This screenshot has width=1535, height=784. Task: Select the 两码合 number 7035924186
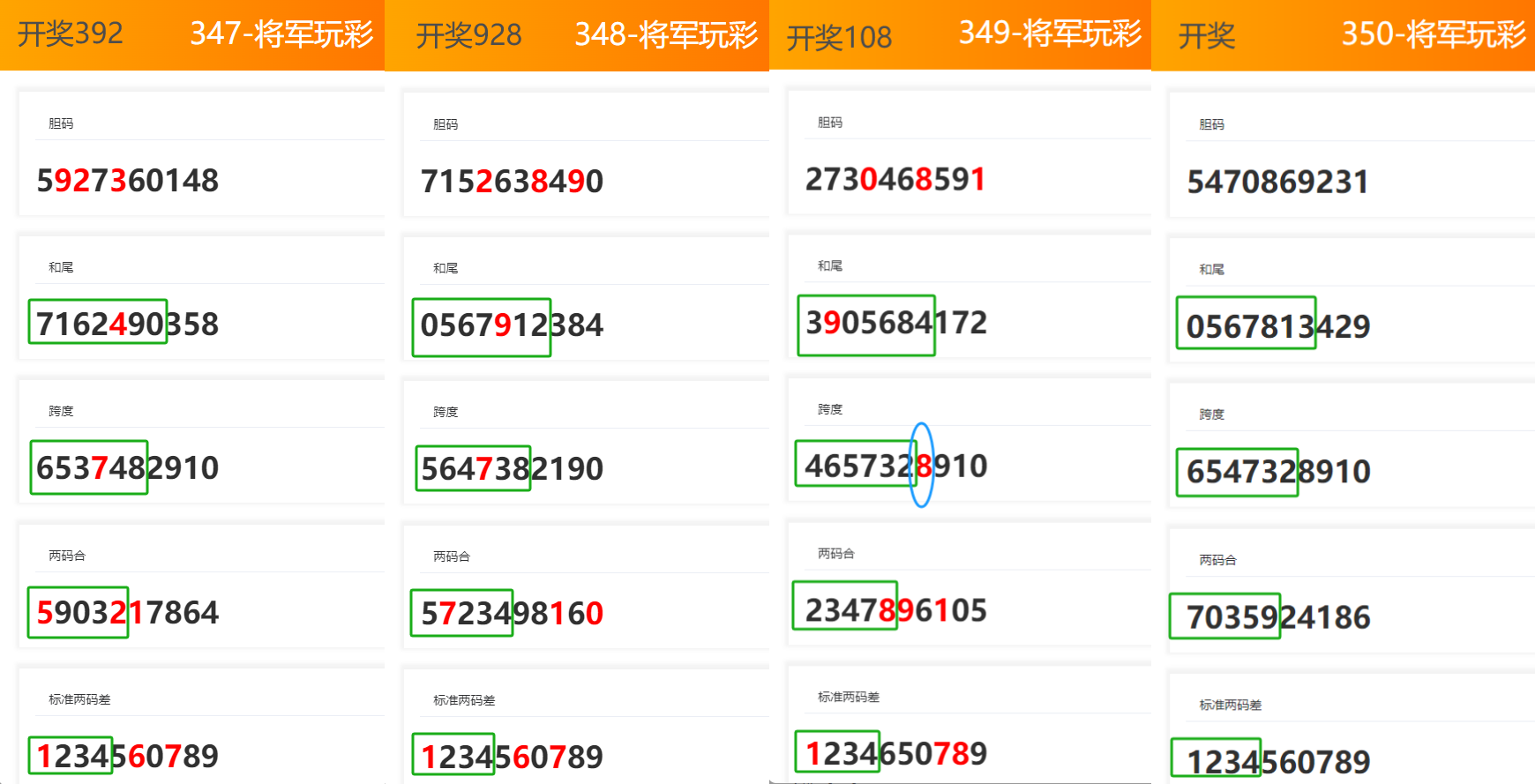pos(1278,617)
